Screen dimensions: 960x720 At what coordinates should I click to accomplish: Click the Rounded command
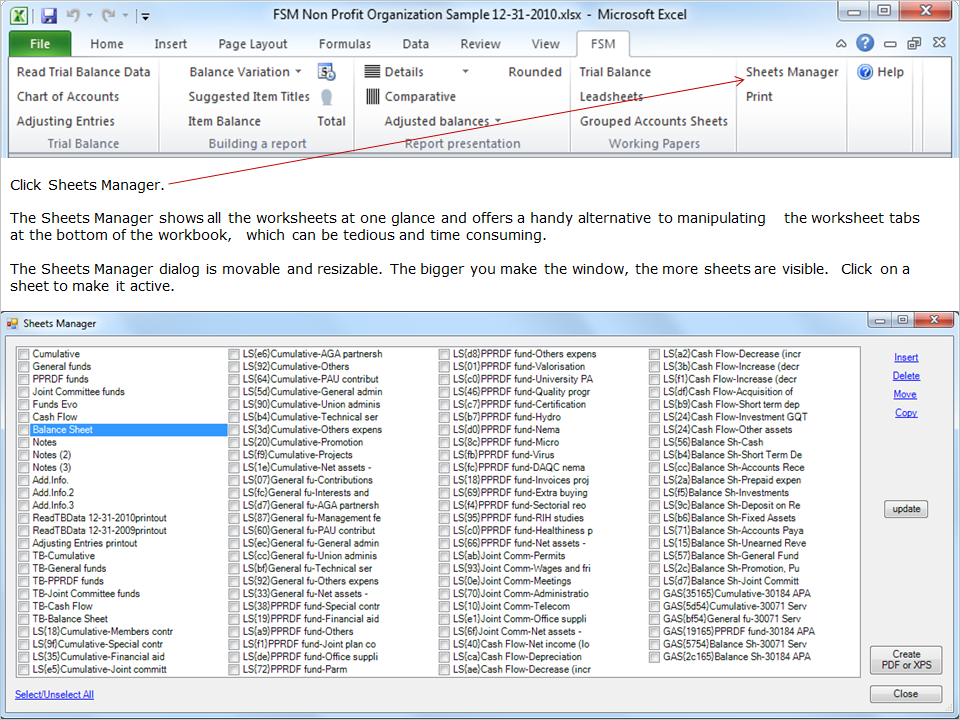point(534,72)
